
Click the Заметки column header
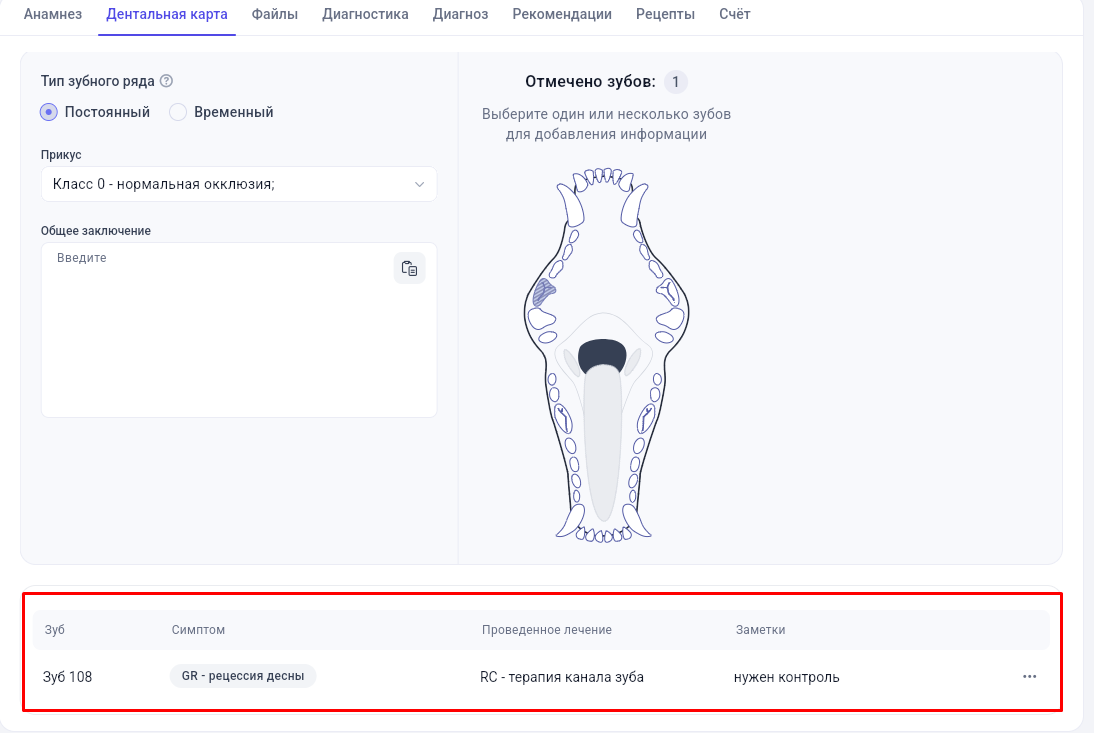coord(760,630)
